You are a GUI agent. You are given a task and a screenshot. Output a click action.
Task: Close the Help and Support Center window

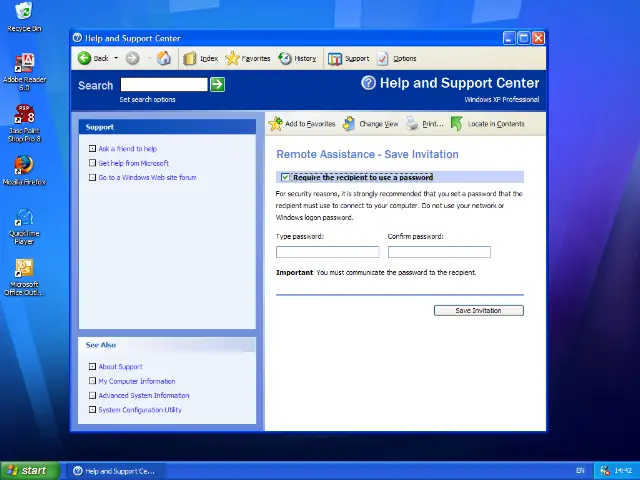(x=538, y=38)
